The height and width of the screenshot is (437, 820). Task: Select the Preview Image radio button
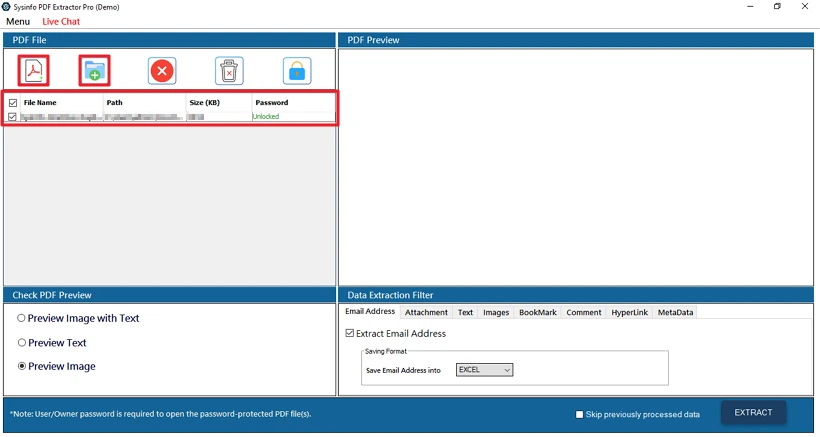coord(22,366)
